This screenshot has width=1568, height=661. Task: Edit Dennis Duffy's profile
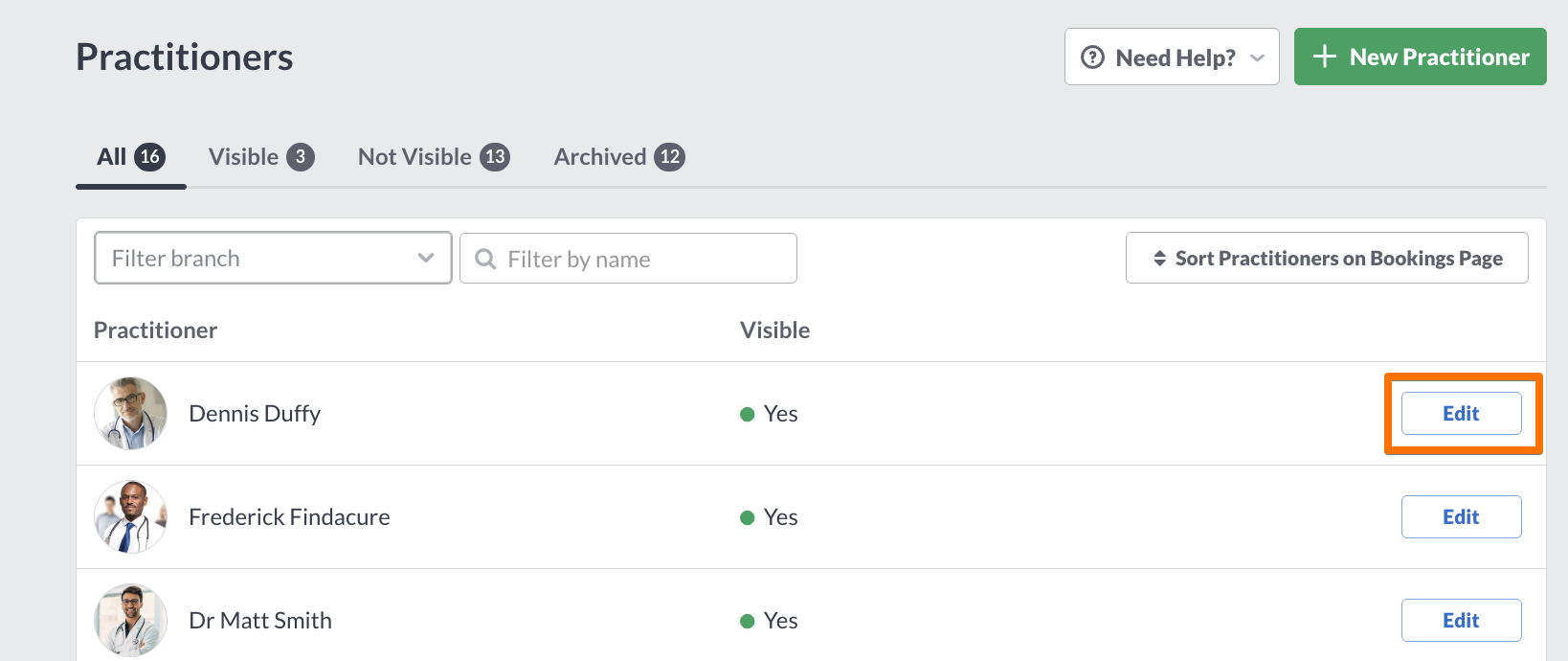tap(1461, 413)
